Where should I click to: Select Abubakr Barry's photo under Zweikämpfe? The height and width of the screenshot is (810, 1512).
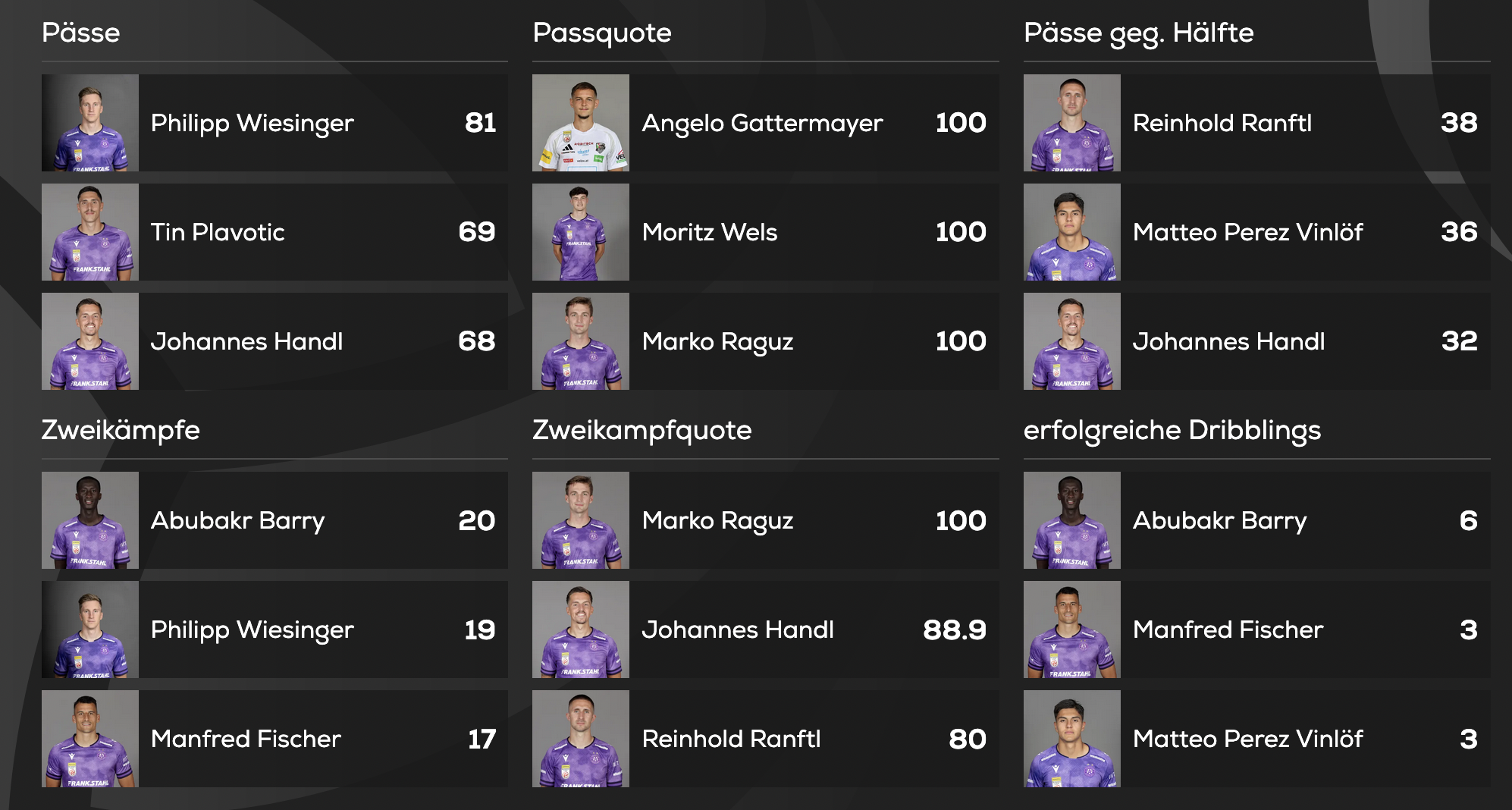[x=90, y=520]
